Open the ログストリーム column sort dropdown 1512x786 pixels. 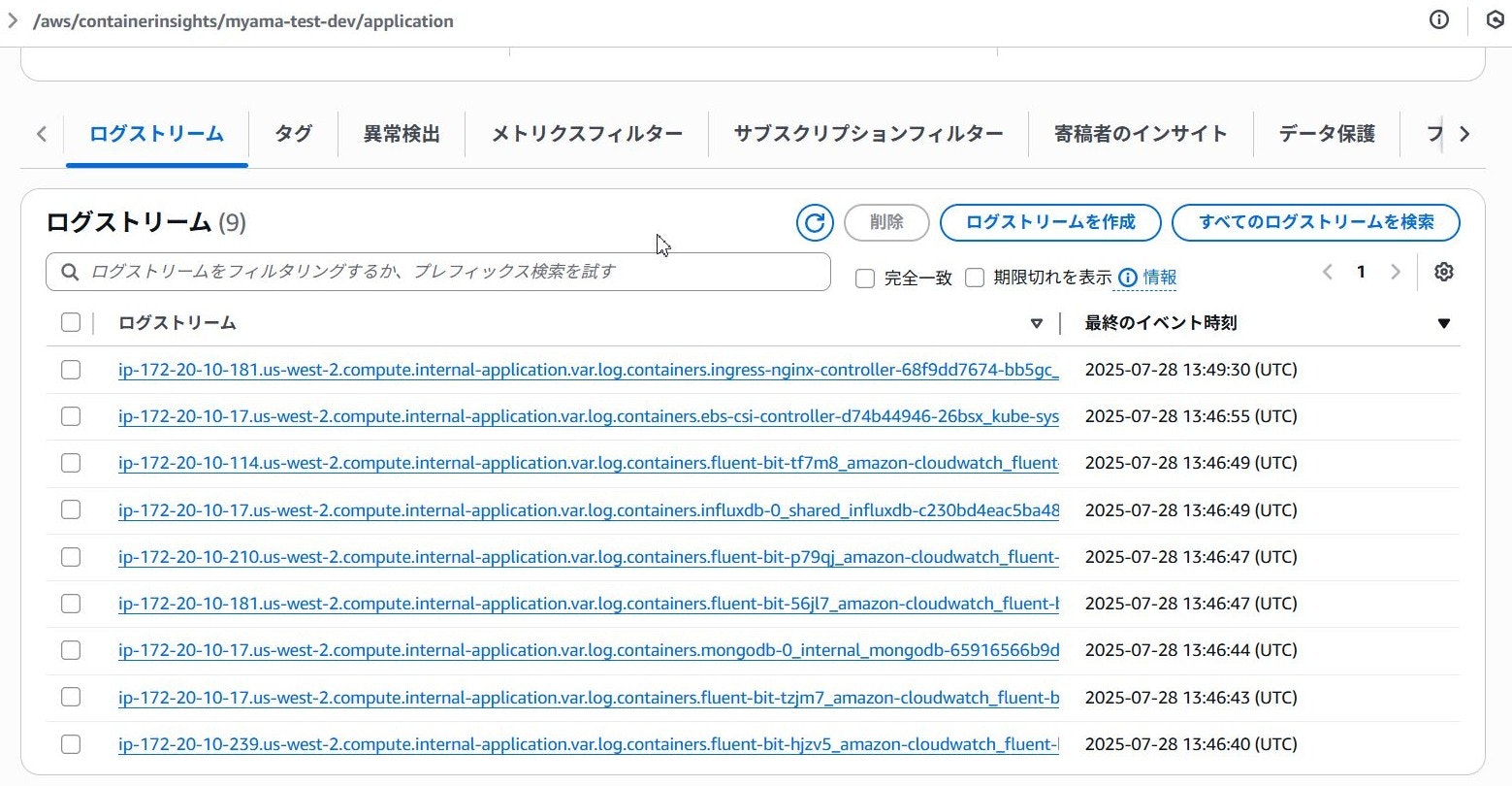point(1037,322)
